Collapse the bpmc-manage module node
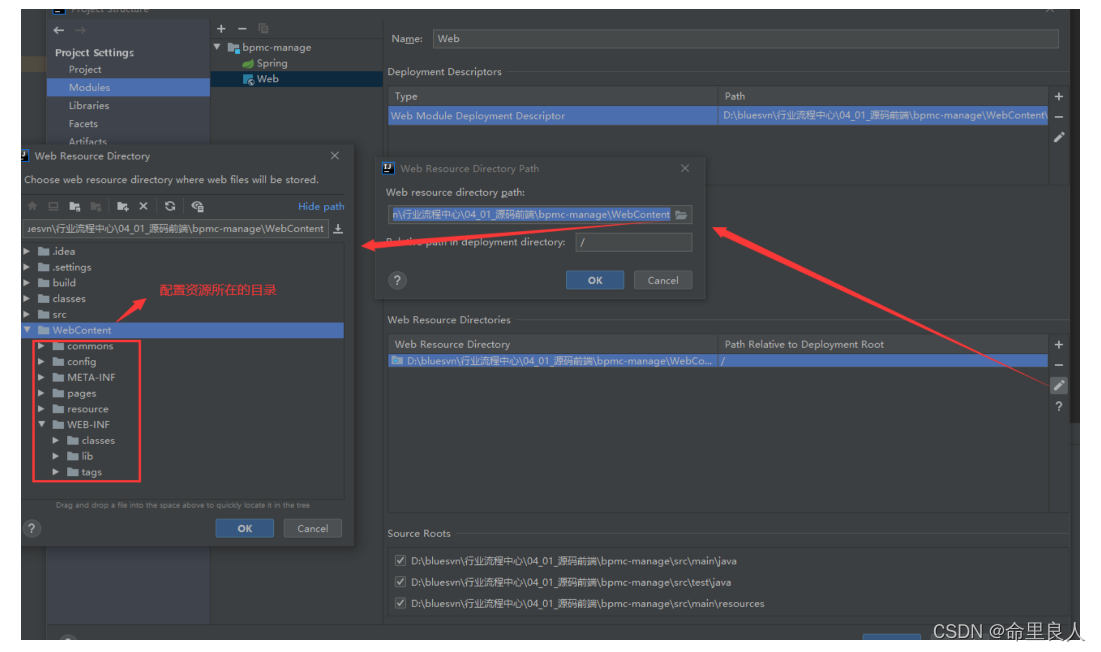The image size is (1101, 652). click(217, 47)
